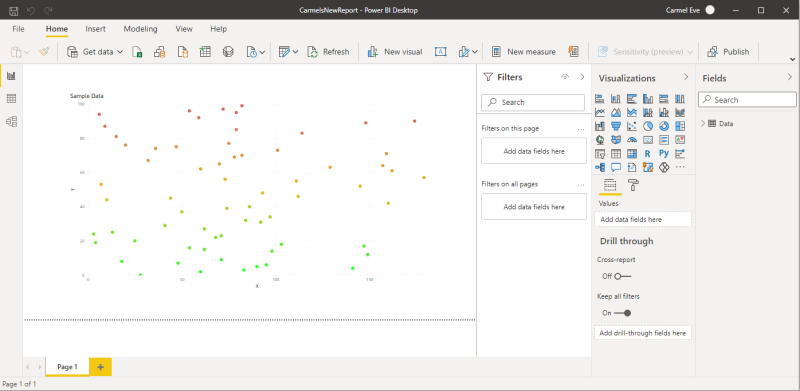Select the KPI visualization icon
The width and height of the screenshot is (800, 391).
680,140
